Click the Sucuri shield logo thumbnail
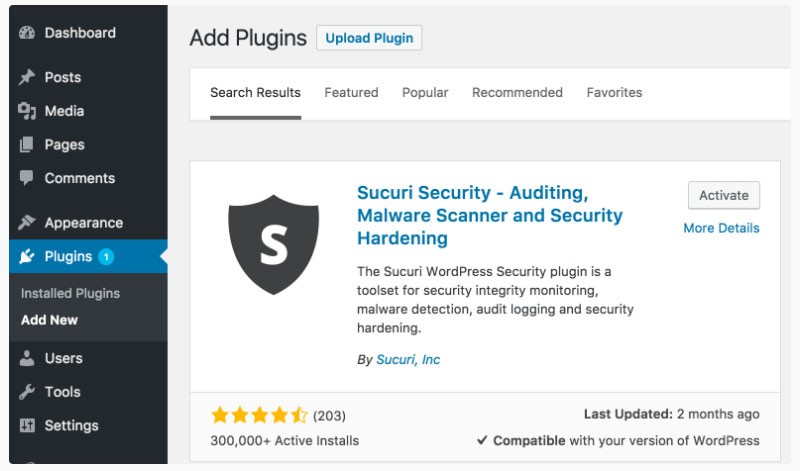 click(x=273, y=244)
